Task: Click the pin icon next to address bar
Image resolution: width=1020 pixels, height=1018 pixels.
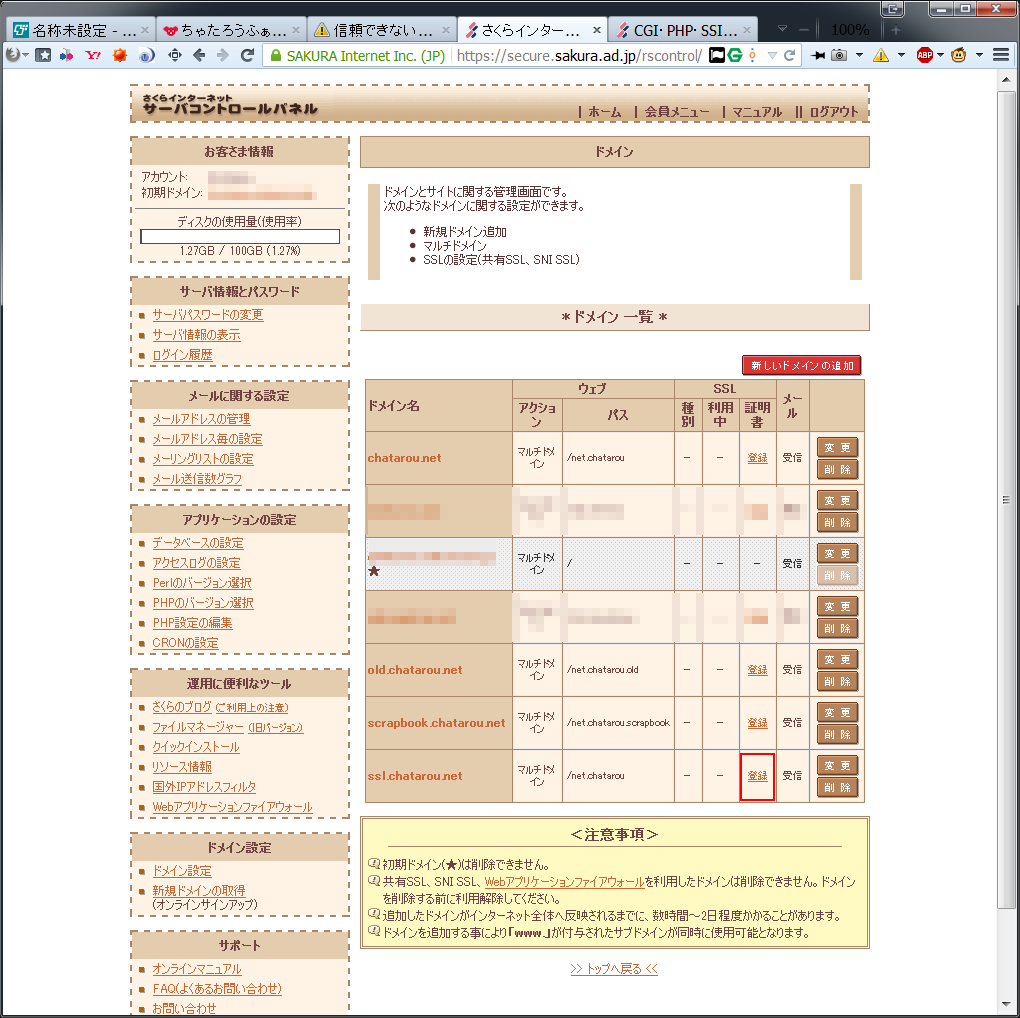Action: click(x=818, y=55)
